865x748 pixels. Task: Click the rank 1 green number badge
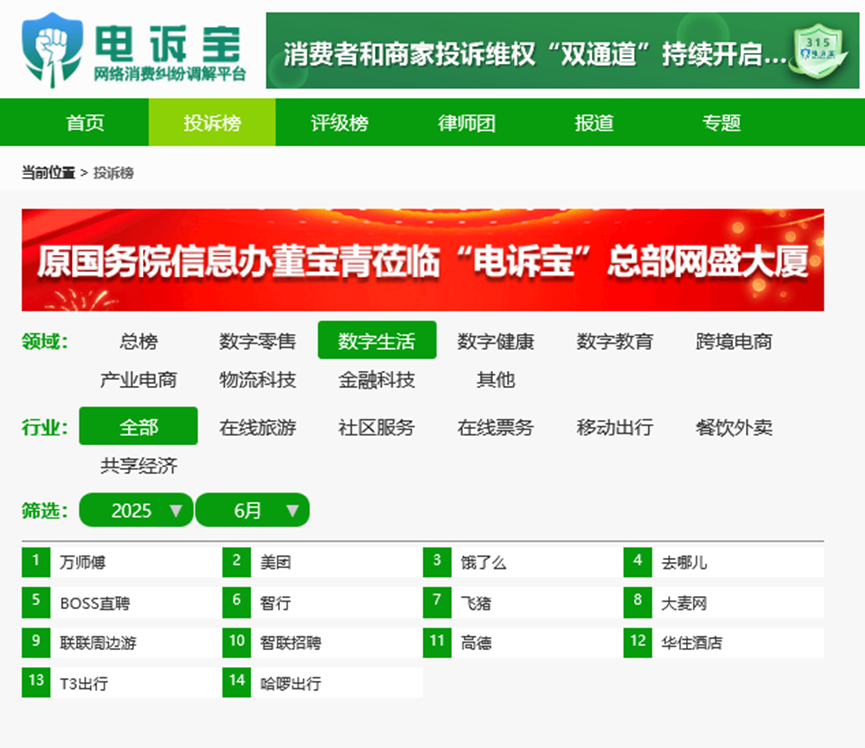click(36, 562)
